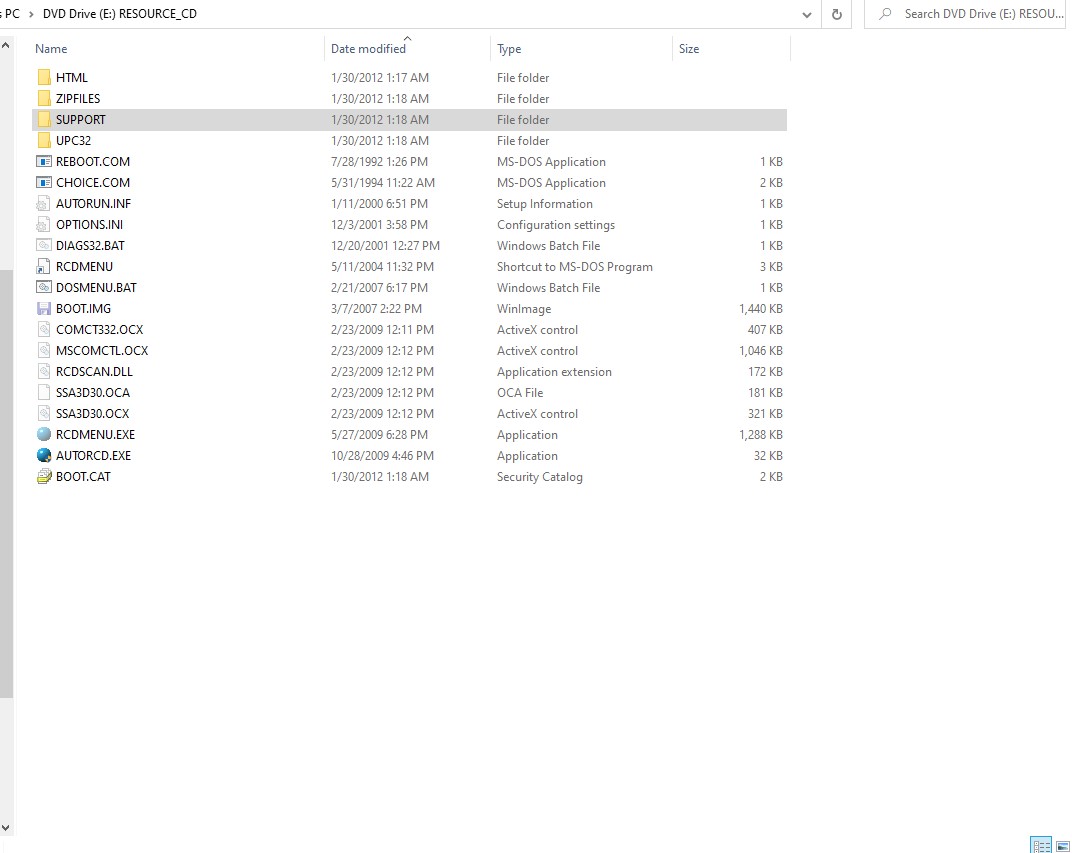The height and width of the screenshot is (853, 1072).
Task: Click the RCDMENU shortcut icon
Action: tap(43, 267)
